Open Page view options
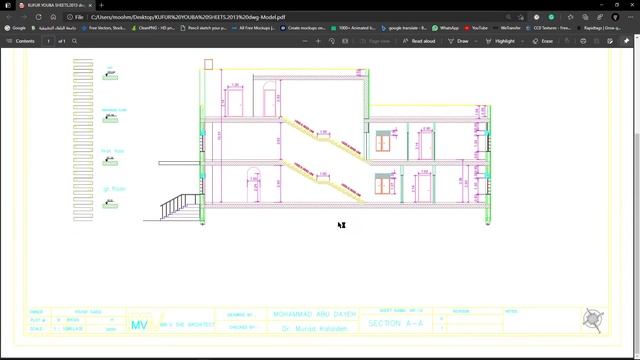Screen dimensions: 640x360 (375, 41)
